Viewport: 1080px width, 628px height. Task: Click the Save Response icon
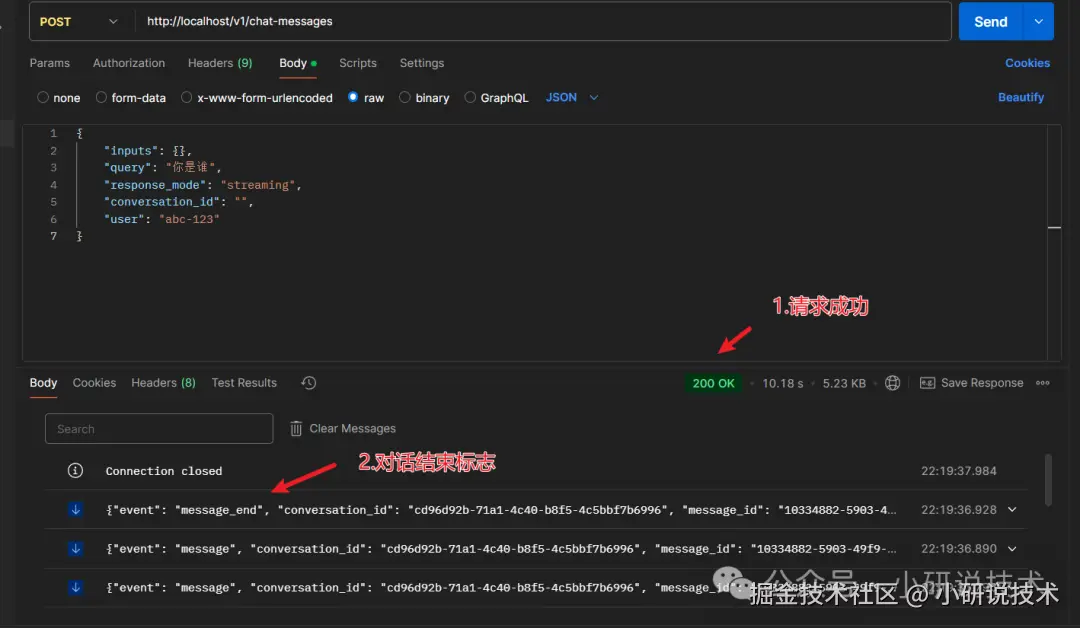coord(927,383)
